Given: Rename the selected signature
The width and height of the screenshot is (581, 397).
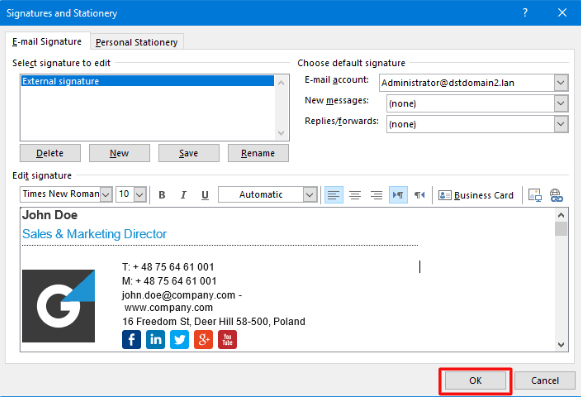Looking at the screenshot, I should click(258, 153).
